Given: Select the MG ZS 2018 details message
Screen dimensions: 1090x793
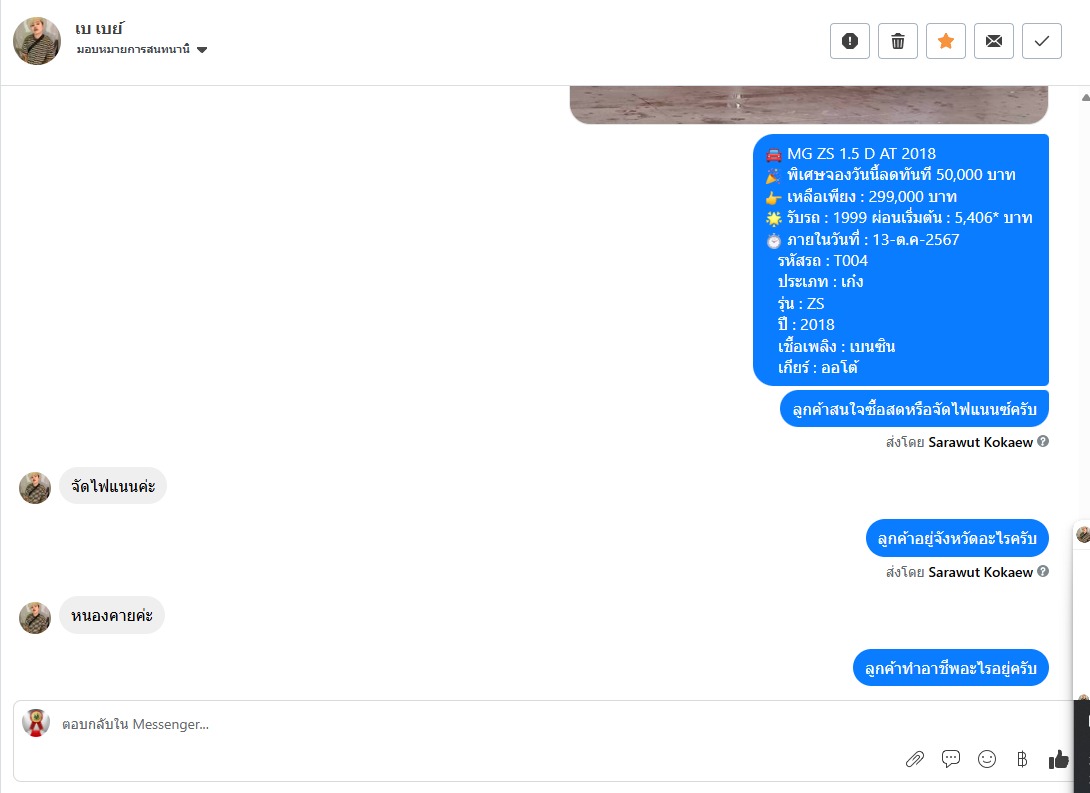Looking at the screenshot, I should coord(900,260).
